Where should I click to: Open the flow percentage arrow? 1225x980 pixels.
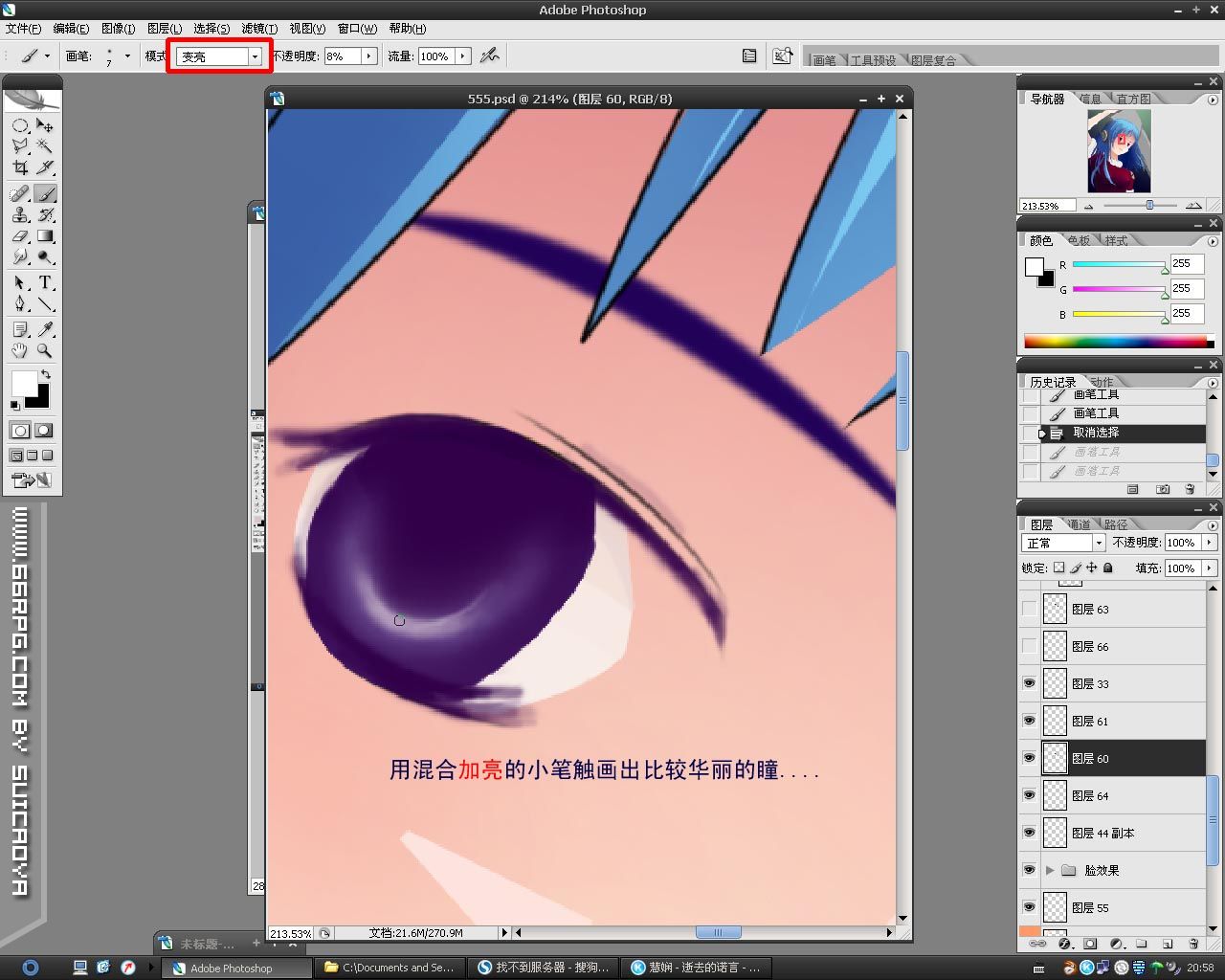[x=463, y=56]
